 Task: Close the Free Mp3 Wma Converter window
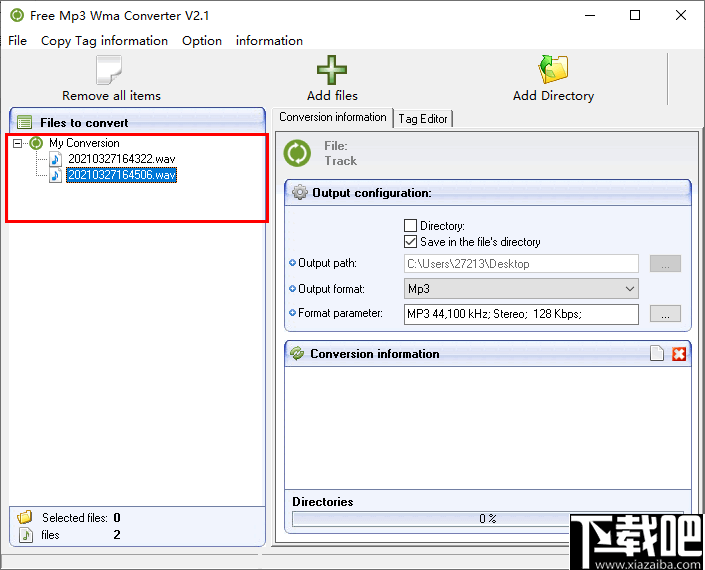(x=681, y=15)
